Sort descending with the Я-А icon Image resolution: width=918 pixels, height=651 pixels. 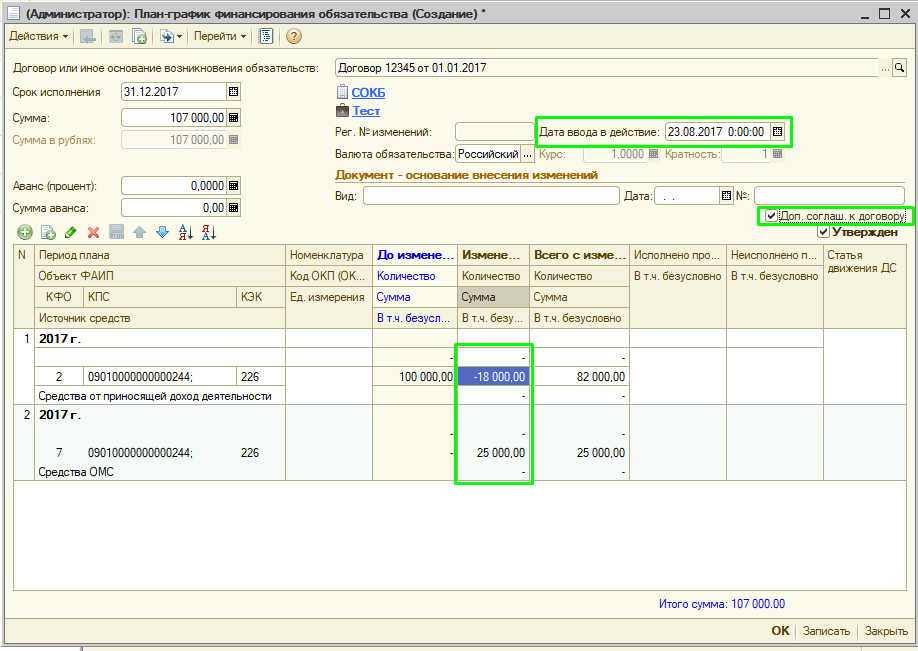click(209, 232)
